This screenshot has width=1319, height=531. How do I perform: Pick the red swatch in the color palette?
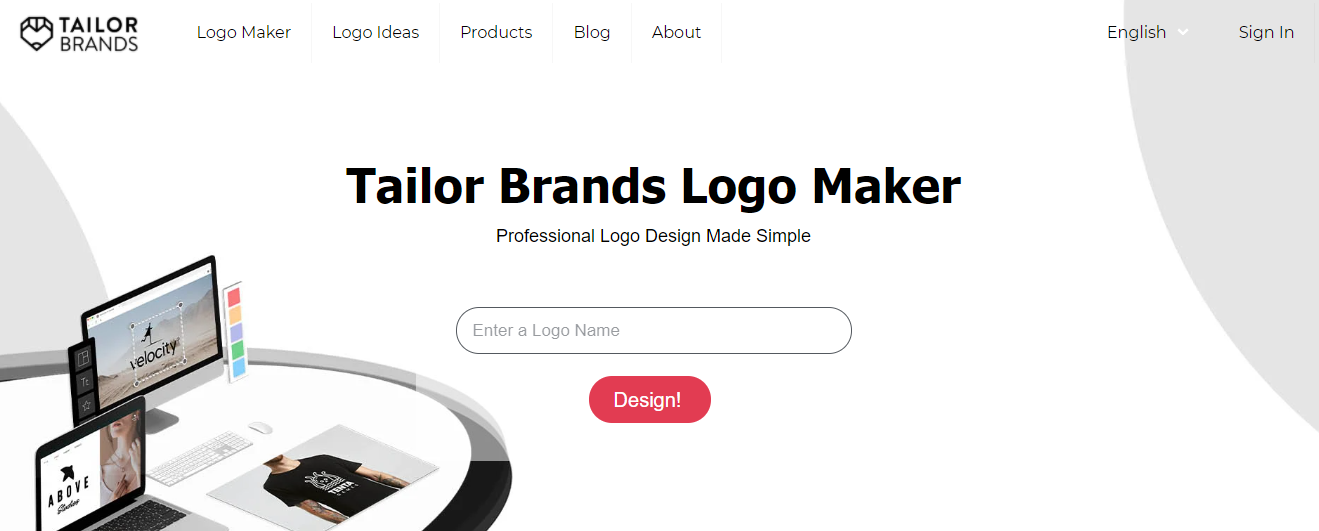[234, 297]
